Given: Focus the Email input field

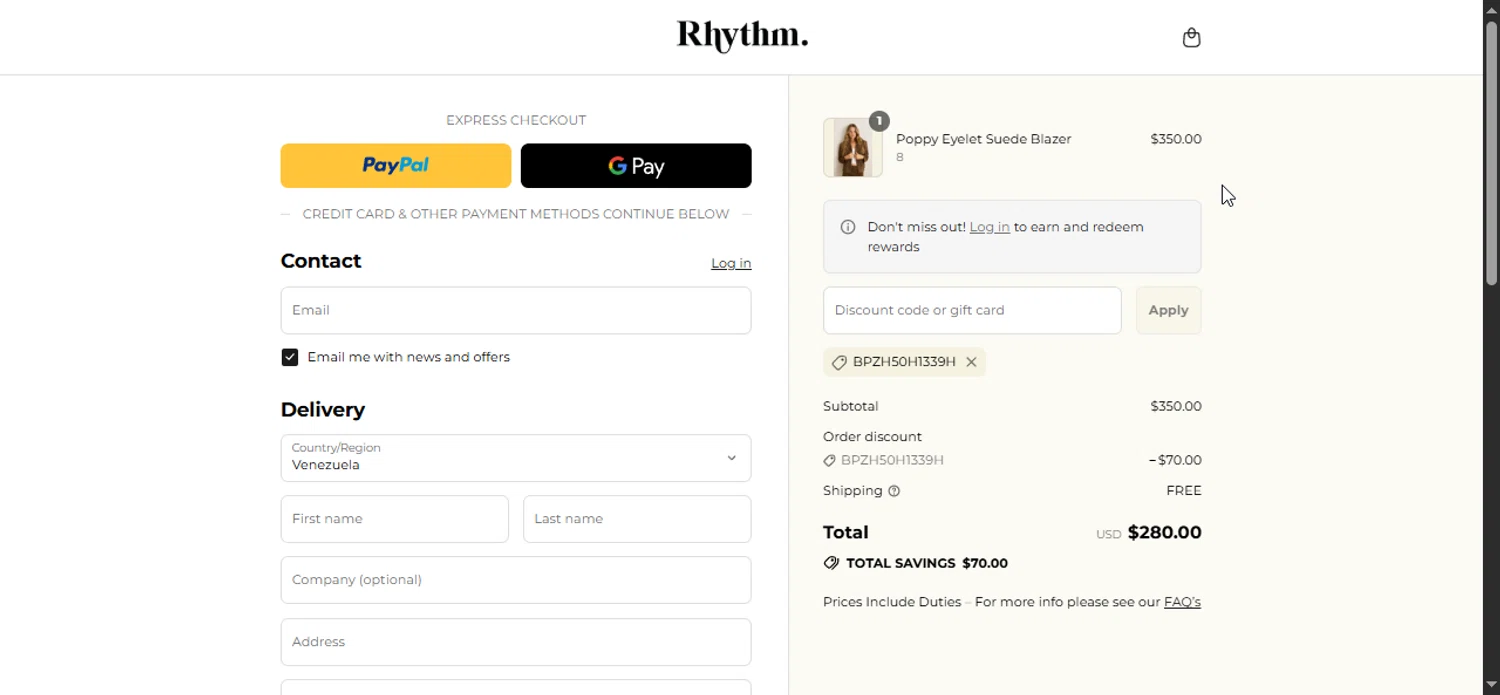Looking at the screenshot, I should pos(516,310).
